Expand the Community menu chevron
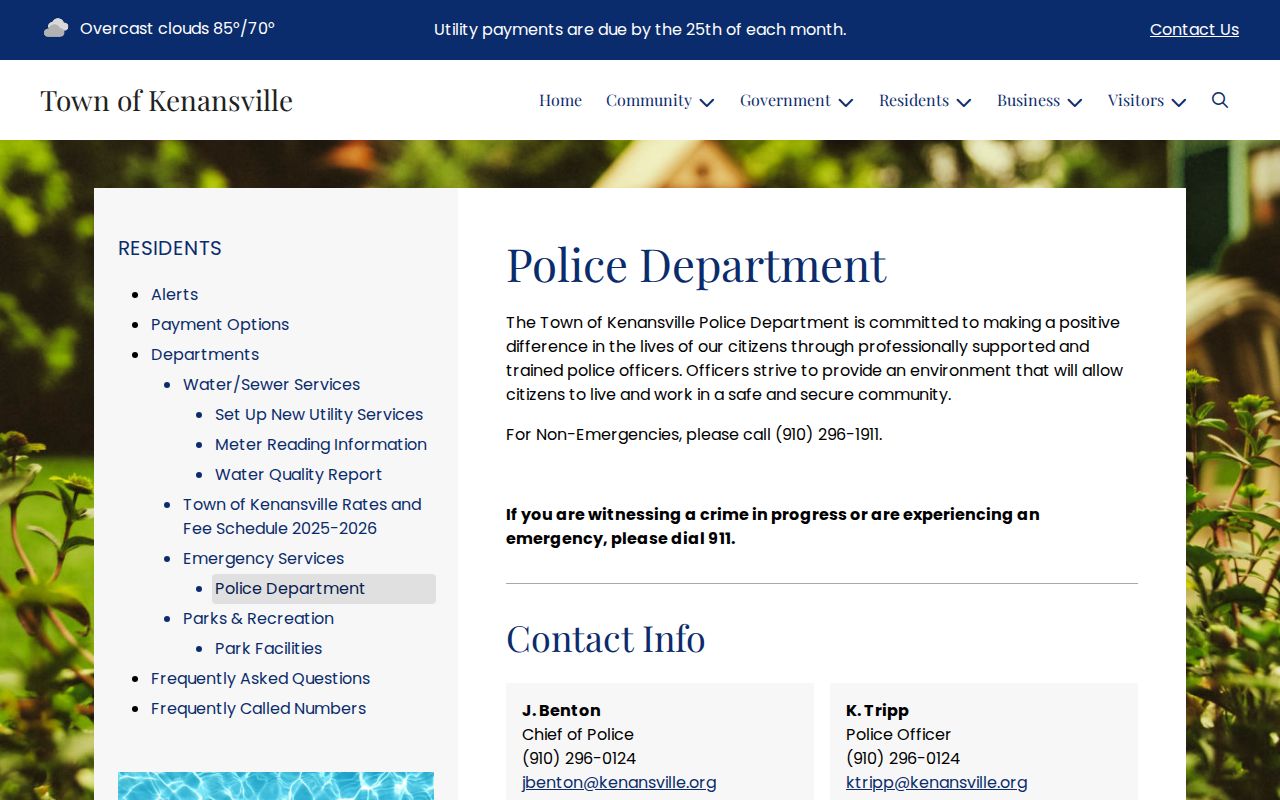Image resolution: width=1280 pixels, height=800 pixels. (707, 102)
